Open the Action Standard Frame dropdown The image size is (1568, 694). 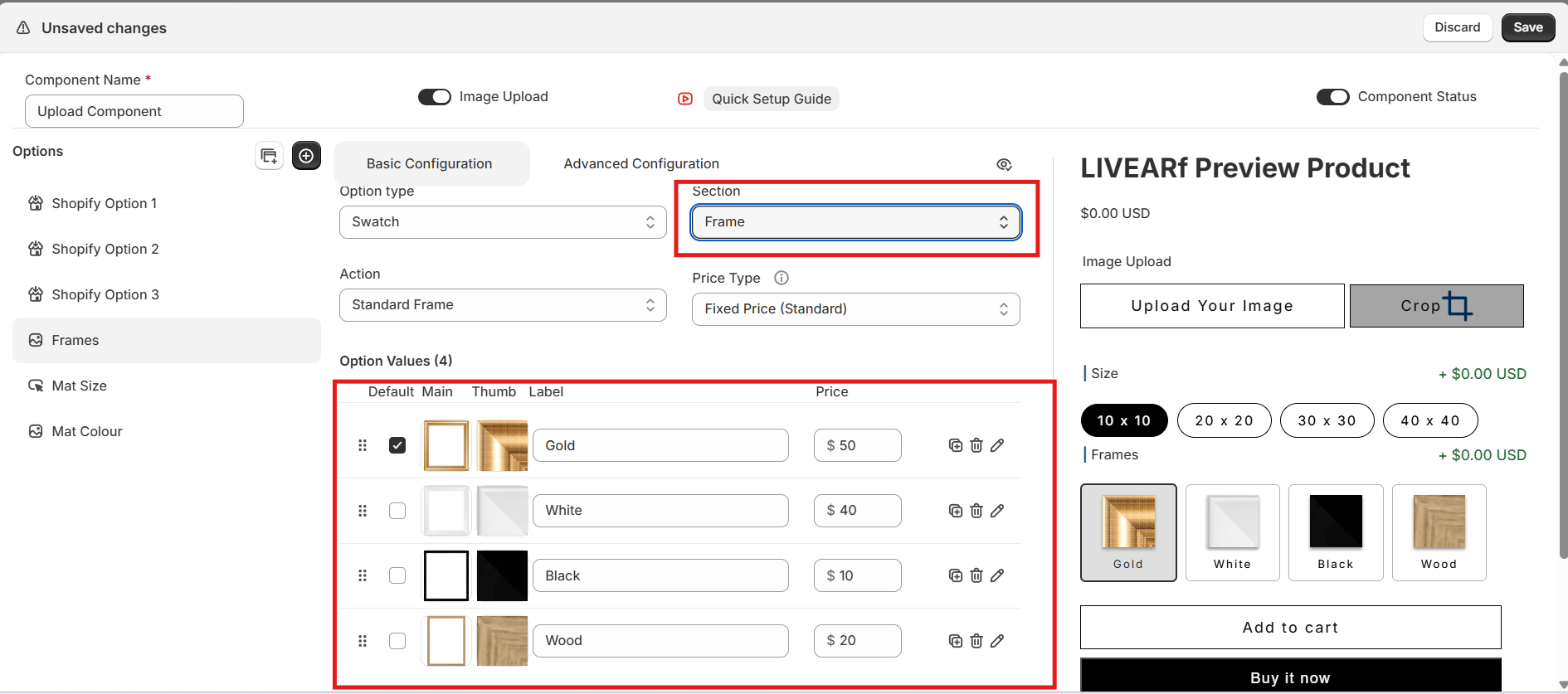[503, 305]
